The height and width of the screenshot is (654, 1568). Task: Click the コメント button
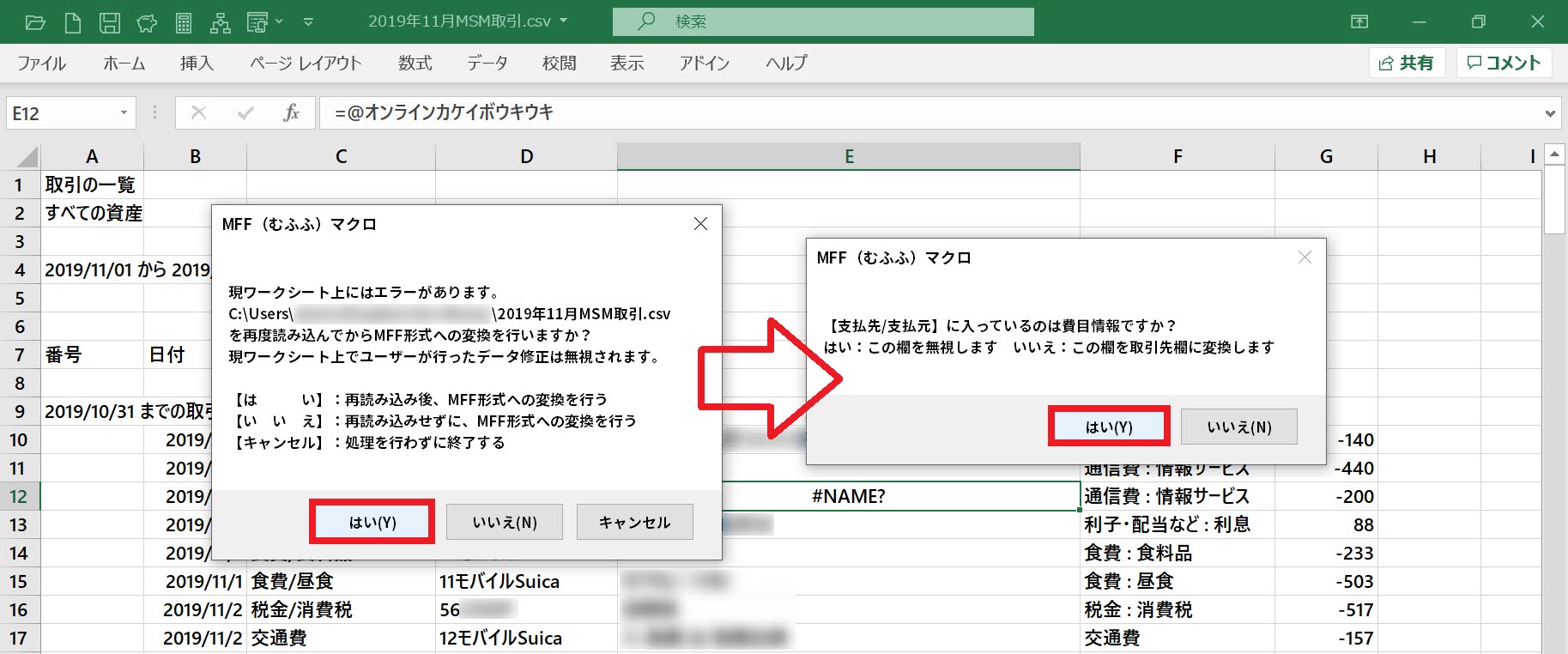pyautogui.click(x=1504, y=63)
